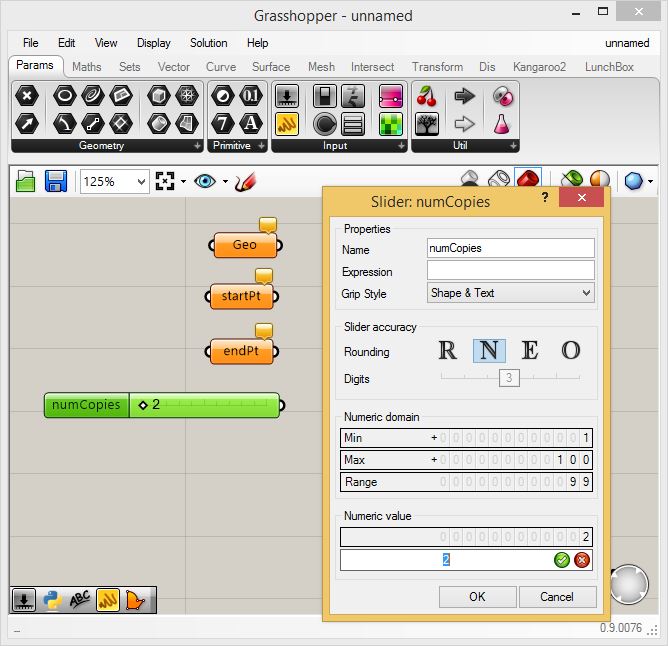Viewport: 668px width, 646px height.
Task: Switch to the Maths tab
Action: coord(86,67)
